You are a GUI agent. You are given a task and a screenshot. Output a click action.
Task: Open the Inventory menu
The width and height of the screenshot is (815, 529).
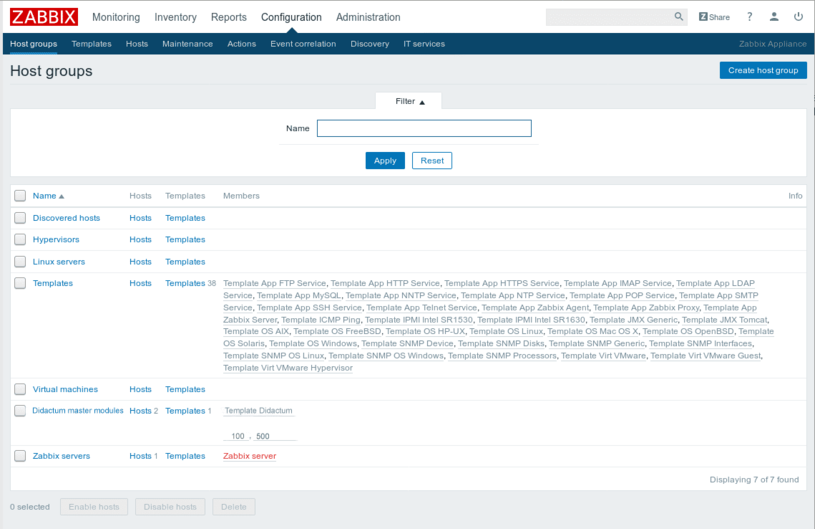pos(175,17)
